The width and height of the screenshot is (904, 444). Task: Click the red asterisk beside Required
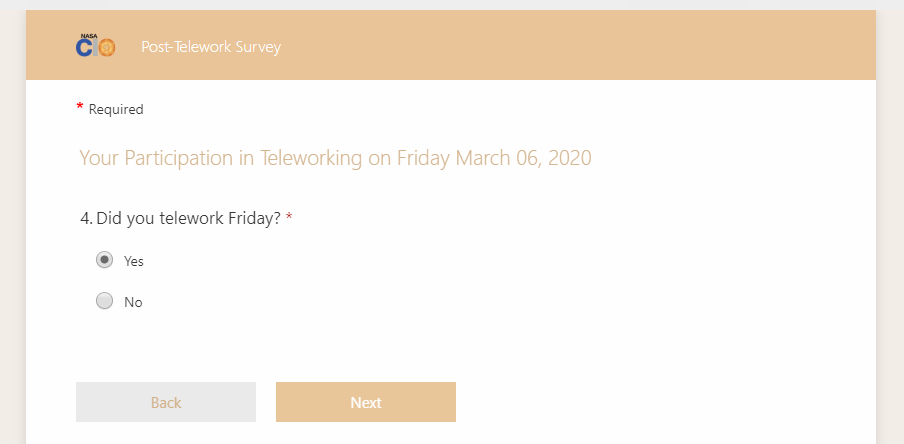pyautogui.click(x=80, y=107)
